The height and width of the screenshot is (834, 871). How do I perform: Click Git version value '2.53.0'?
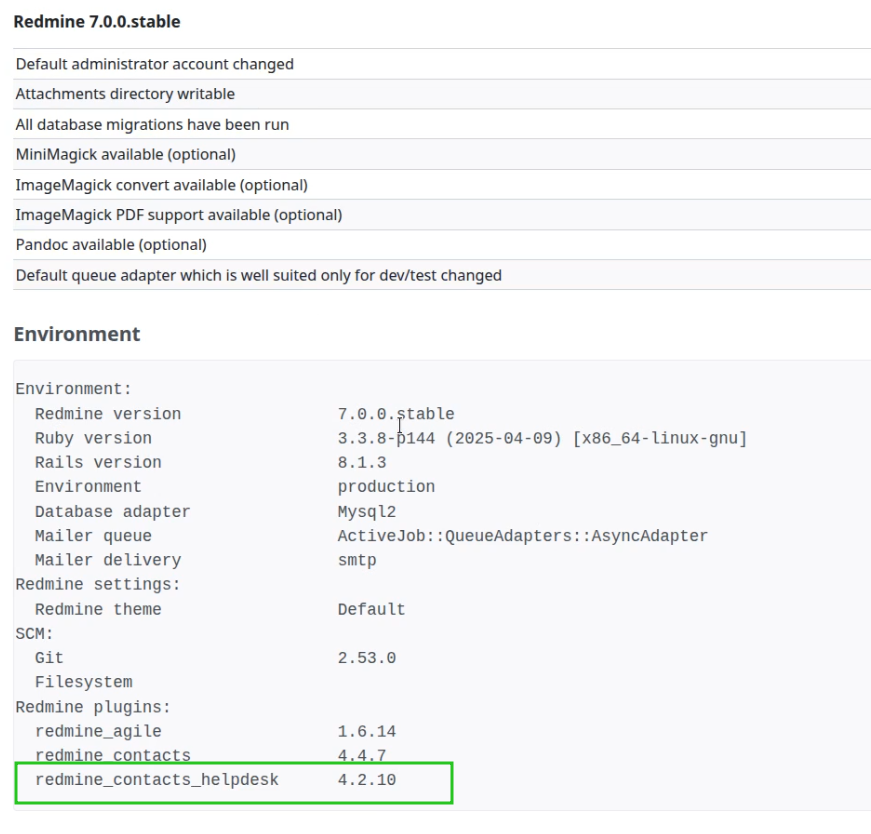click(367, 658)
